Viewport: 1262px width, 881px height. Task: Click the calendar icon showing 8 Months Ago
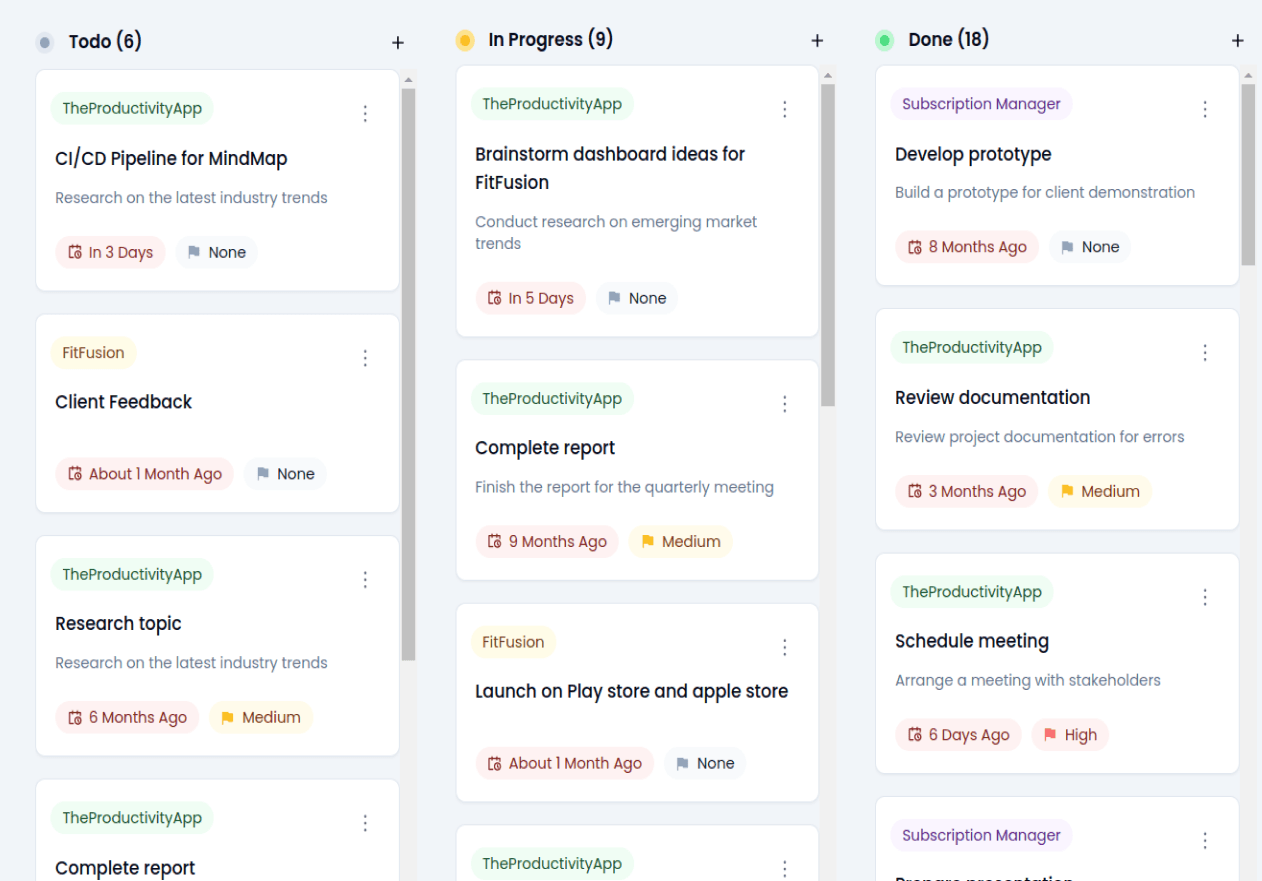click(x=913, y=247)
